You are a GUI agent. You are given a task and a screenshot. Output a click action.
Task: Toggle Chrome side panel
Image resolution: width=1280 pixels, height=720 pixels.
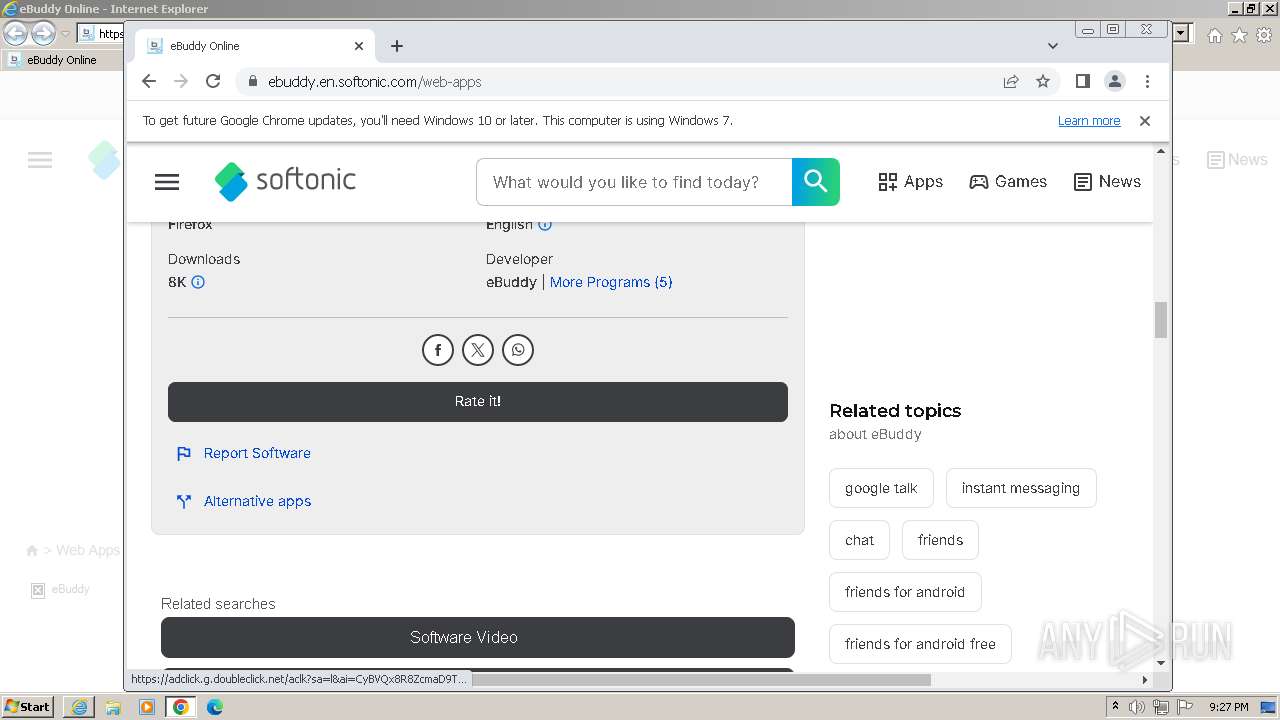(x=1083, y=82)
